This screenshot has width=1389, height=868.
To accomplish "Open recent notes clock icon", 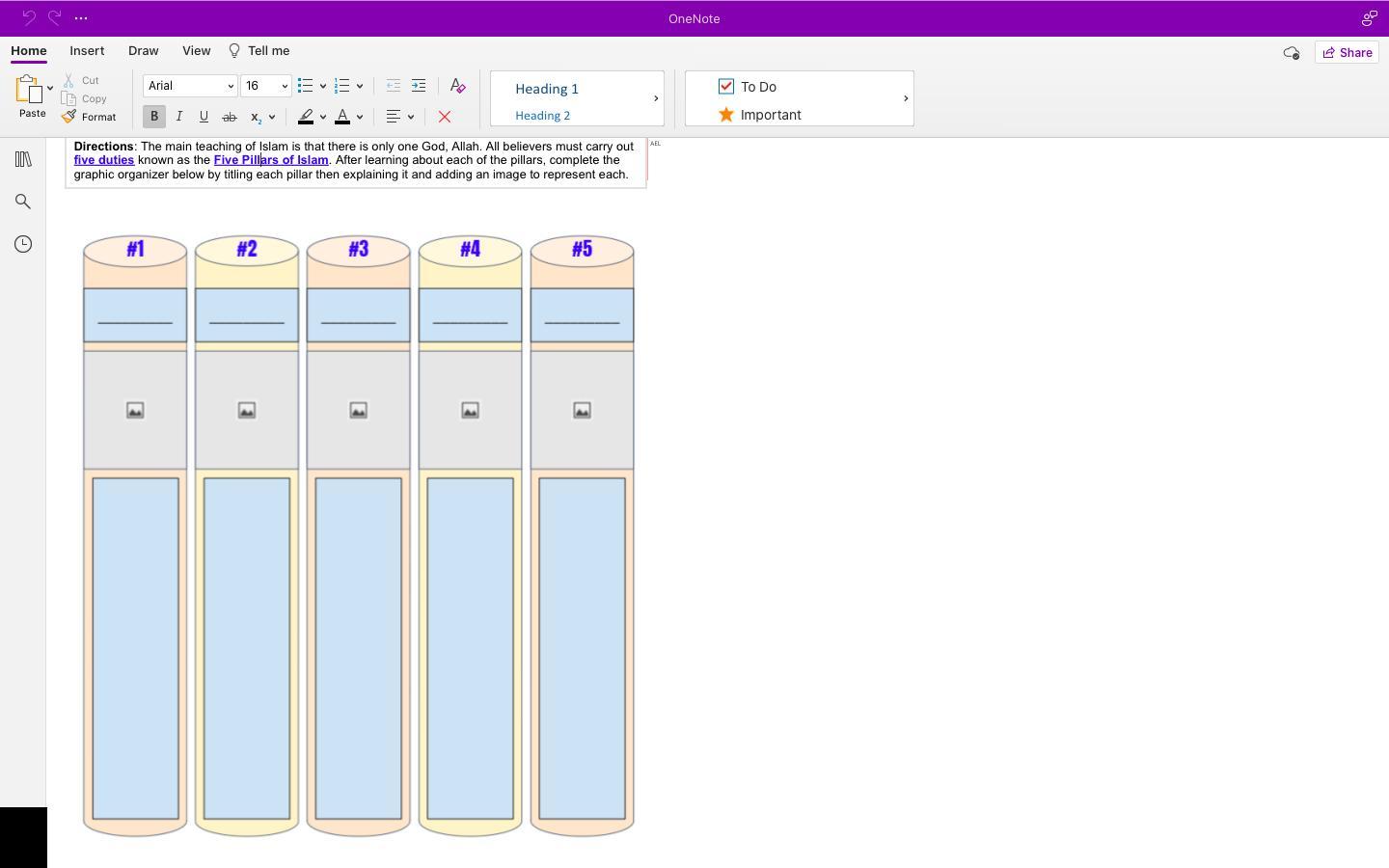I will pos(23,244).
